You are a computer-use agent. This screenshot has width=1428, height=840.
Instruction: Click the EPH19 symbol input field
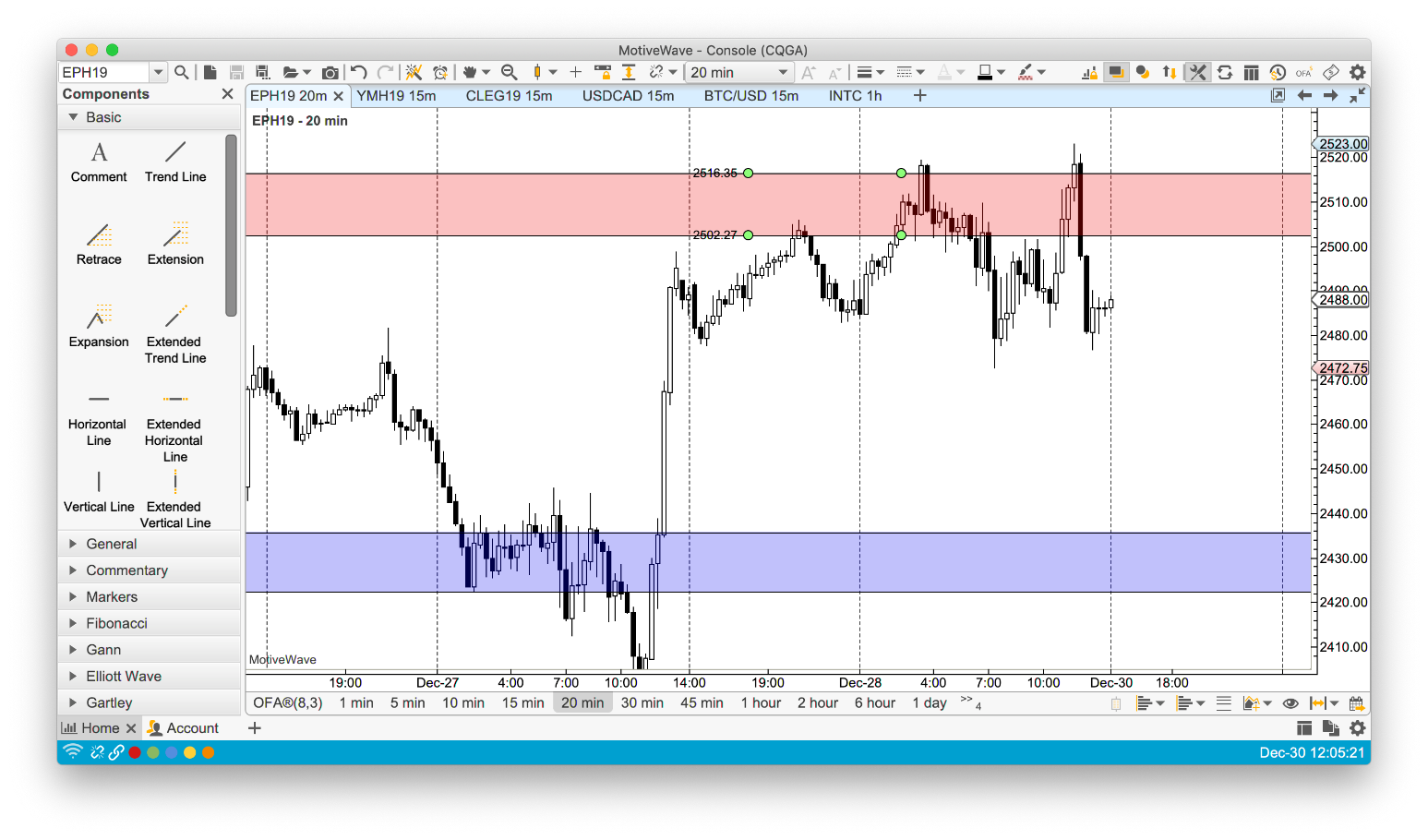[x=103, y=72]
